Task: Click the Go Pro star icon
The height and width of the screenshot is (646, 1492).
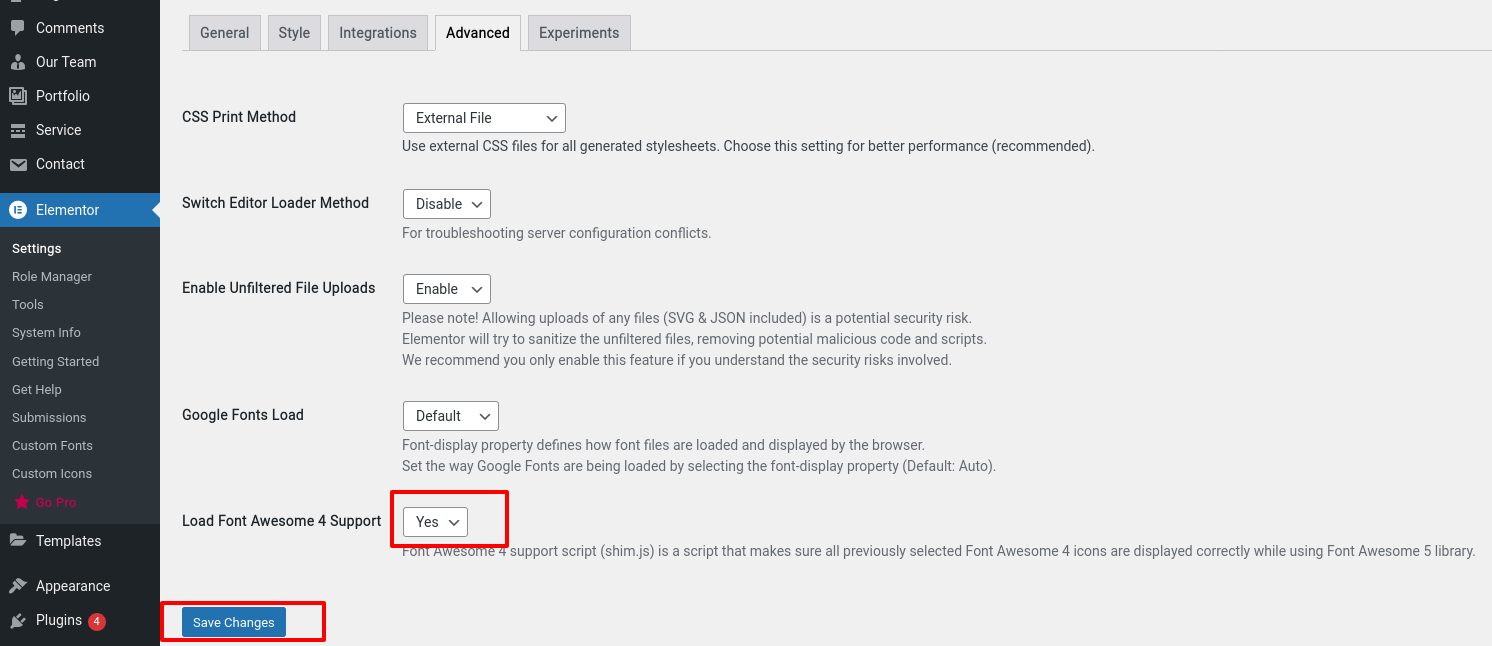Action: click(x=22, y=502)
